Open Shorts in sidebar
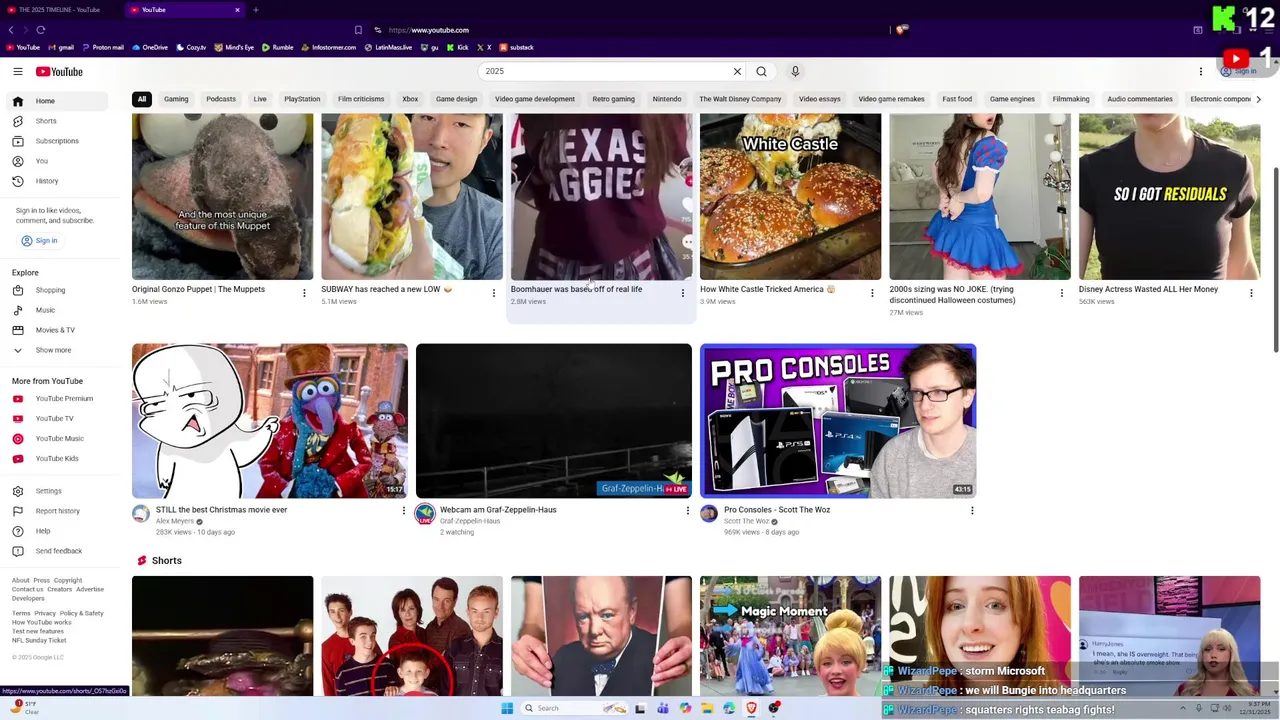 coord(58,121)
